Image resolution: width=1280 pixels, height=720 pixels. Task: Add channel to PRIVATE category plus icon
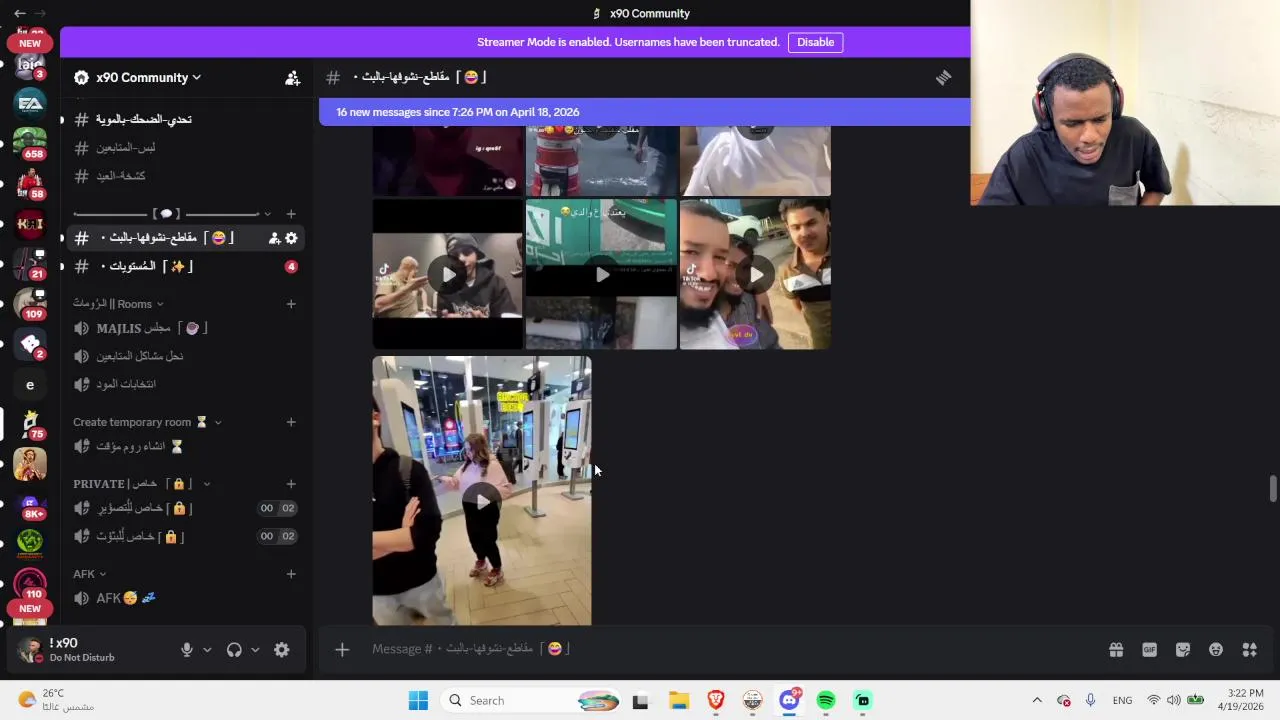(291, 484)
